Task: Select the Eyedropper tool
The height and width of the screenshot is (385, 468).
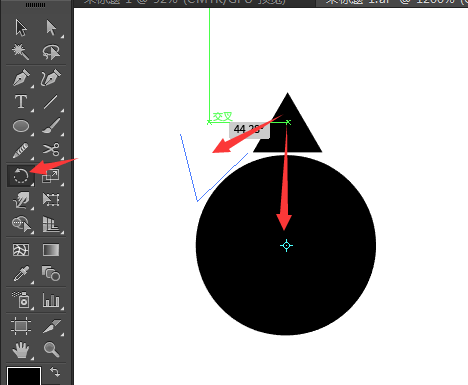Action: tap(21, 274)
